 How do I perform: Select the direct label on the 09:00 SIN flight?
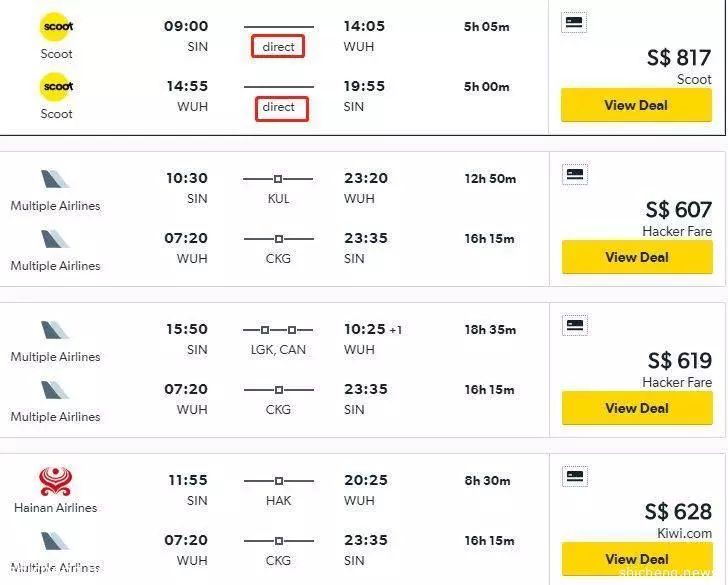coord(278,46)
